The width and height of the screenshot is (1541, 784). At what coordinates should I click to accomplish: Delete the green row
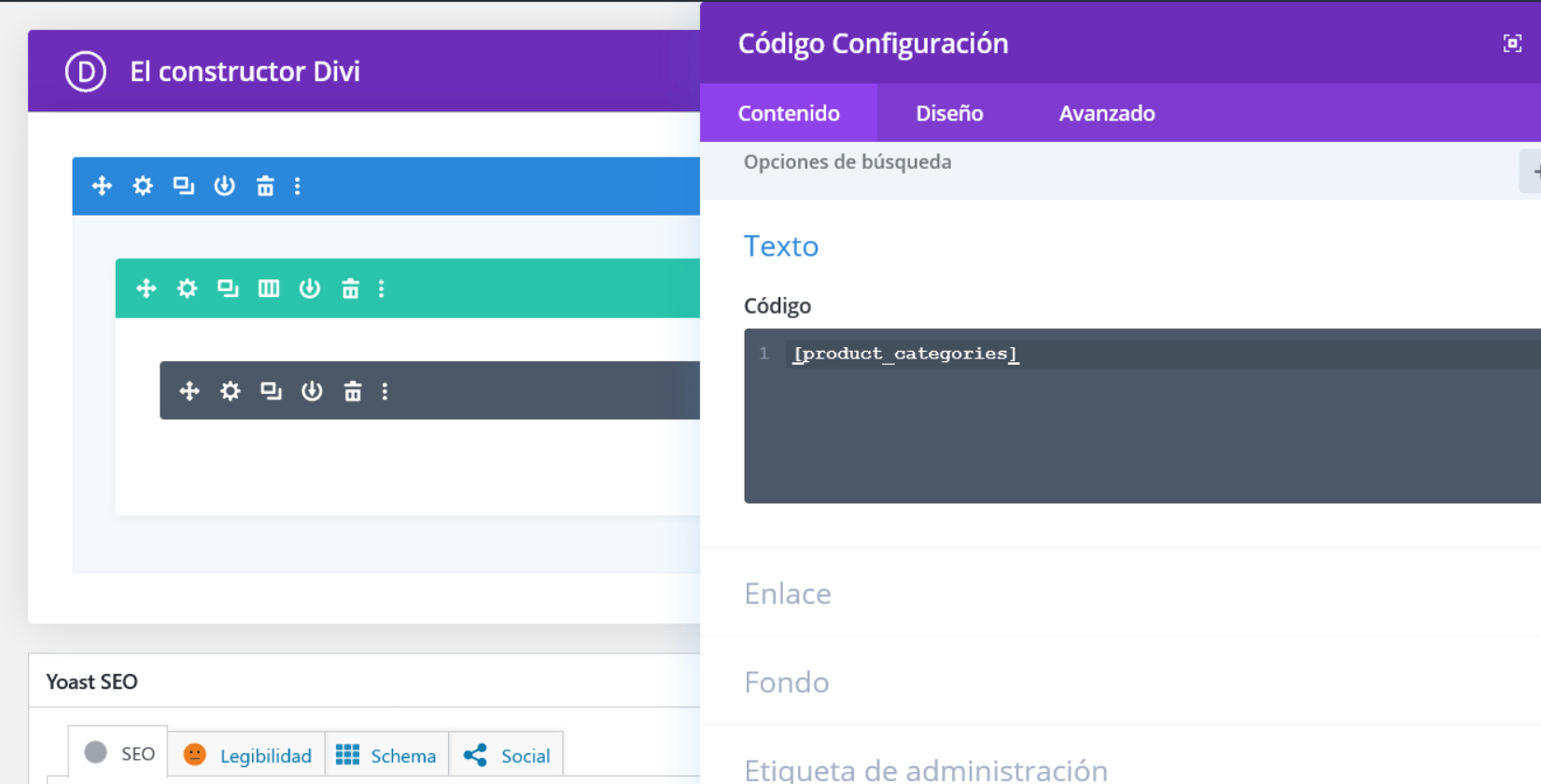pyautogui.click(x=350, y=288)
